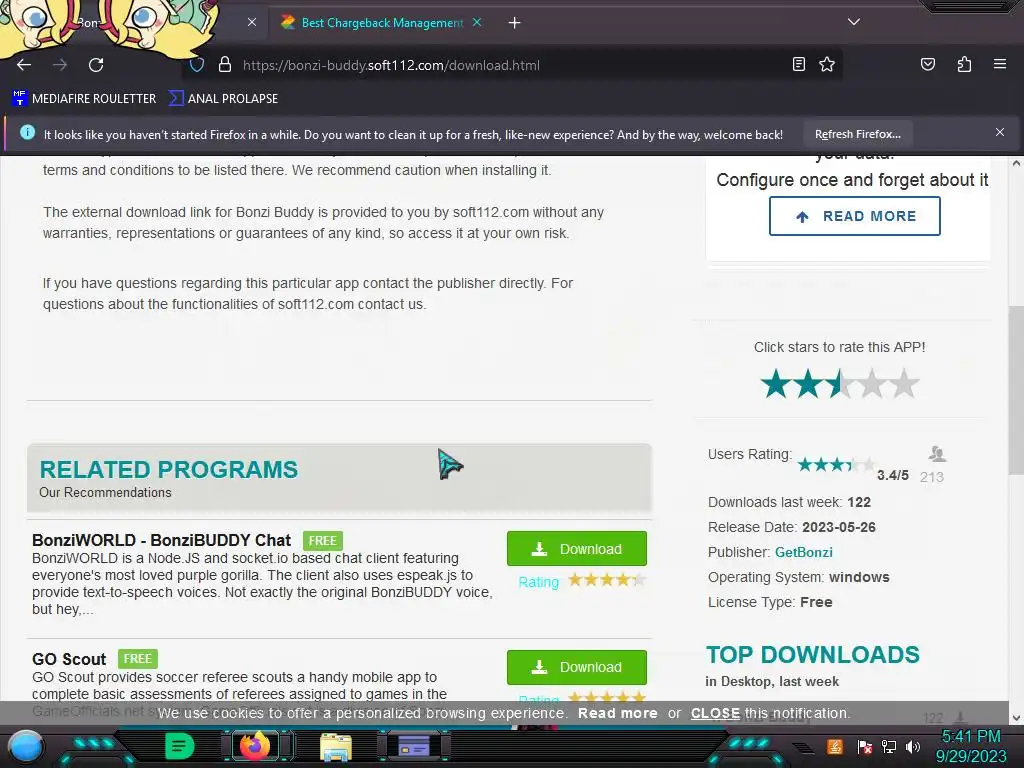This screenshot has width=1024, height=768.
Task: Click CLOSE in cookie notification
Action: pyautogui.click(x=715, y=713)
